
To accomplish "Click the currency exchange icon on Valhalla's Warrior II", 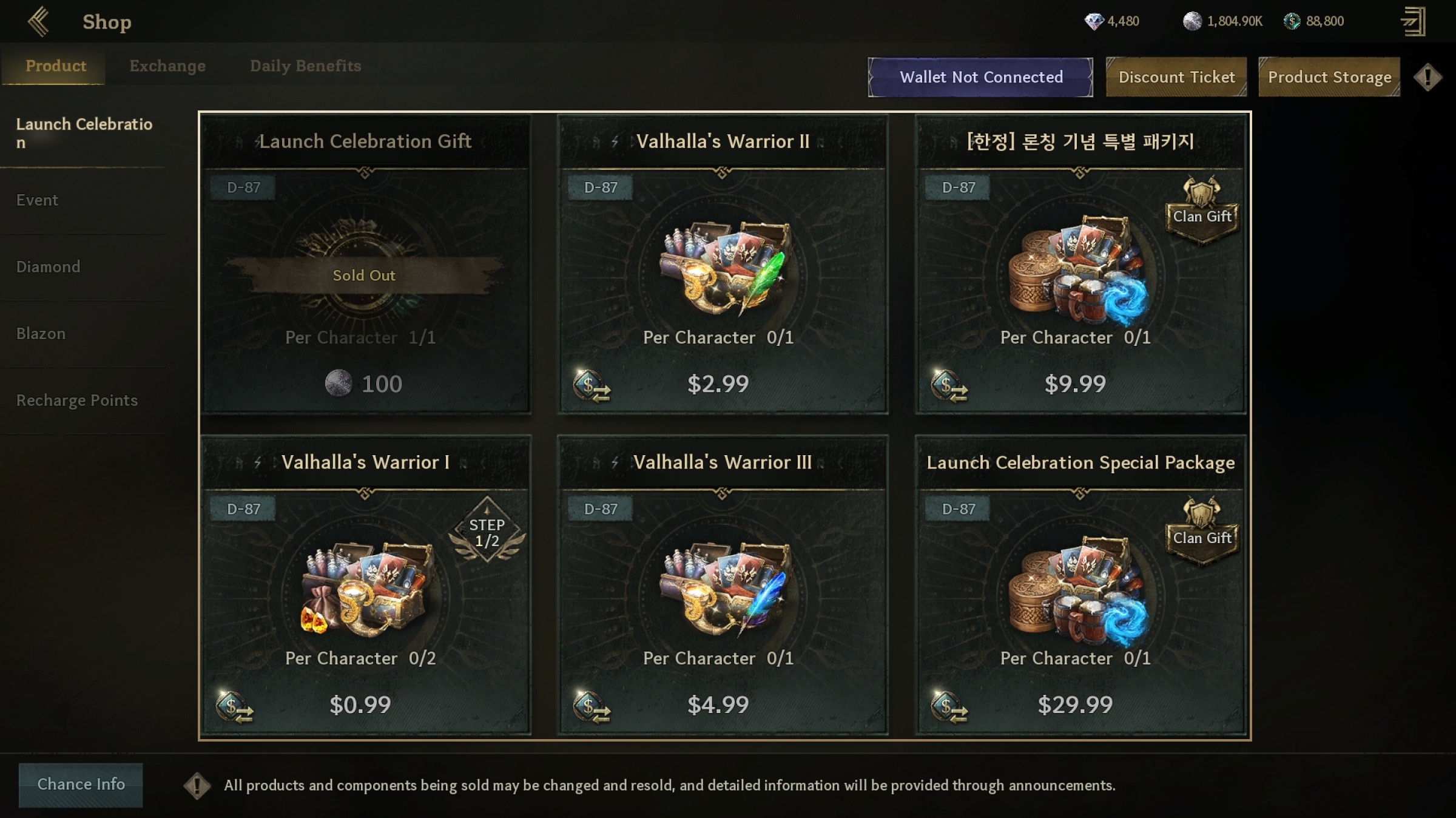I will coord(591,386).
